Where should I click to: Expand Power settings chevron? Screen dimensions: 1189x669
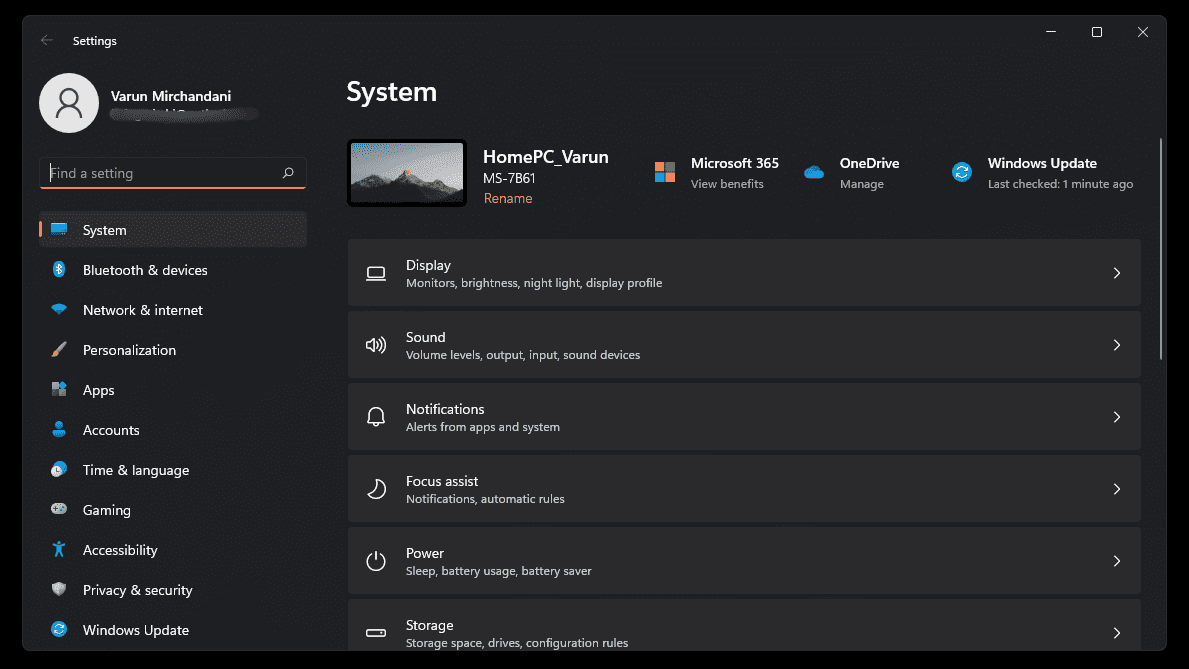1117,561
